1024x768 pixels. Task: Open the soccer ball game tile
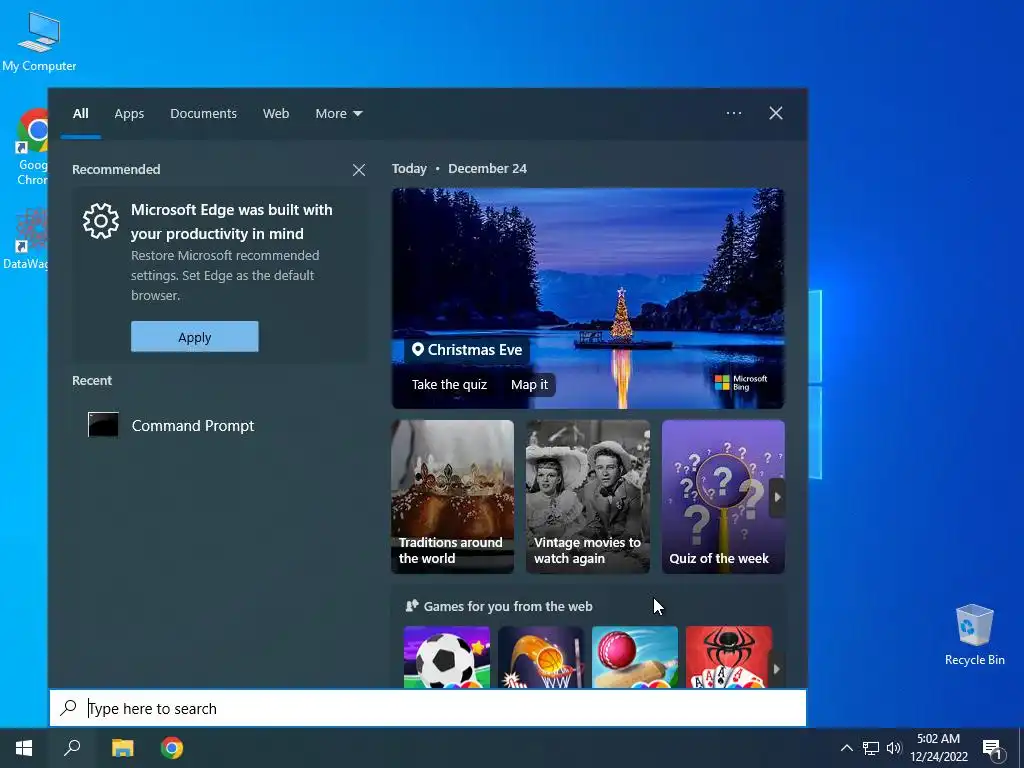tap(447, 657)
